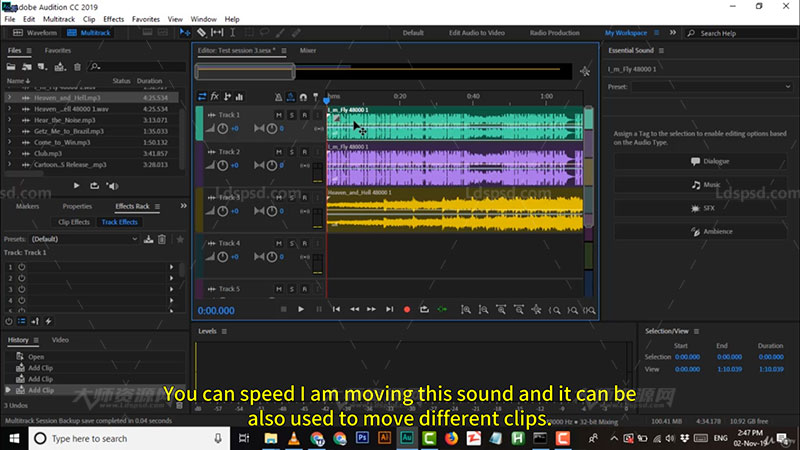Click the Files panel play button
Viewport: 800px width, 450px height.
click(76, 186)
